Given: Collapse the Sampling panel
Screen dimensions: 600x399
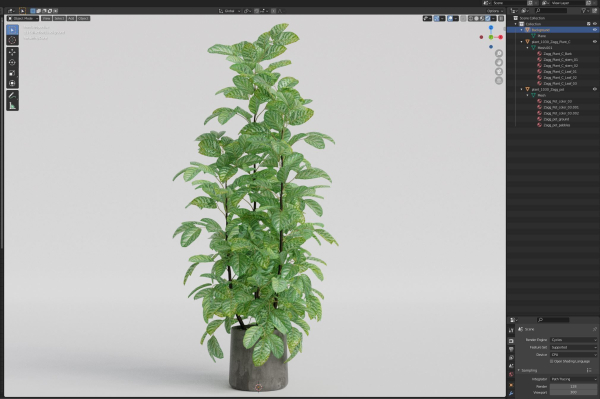Looking at the screenshot, I should click(x=519, y=370).
